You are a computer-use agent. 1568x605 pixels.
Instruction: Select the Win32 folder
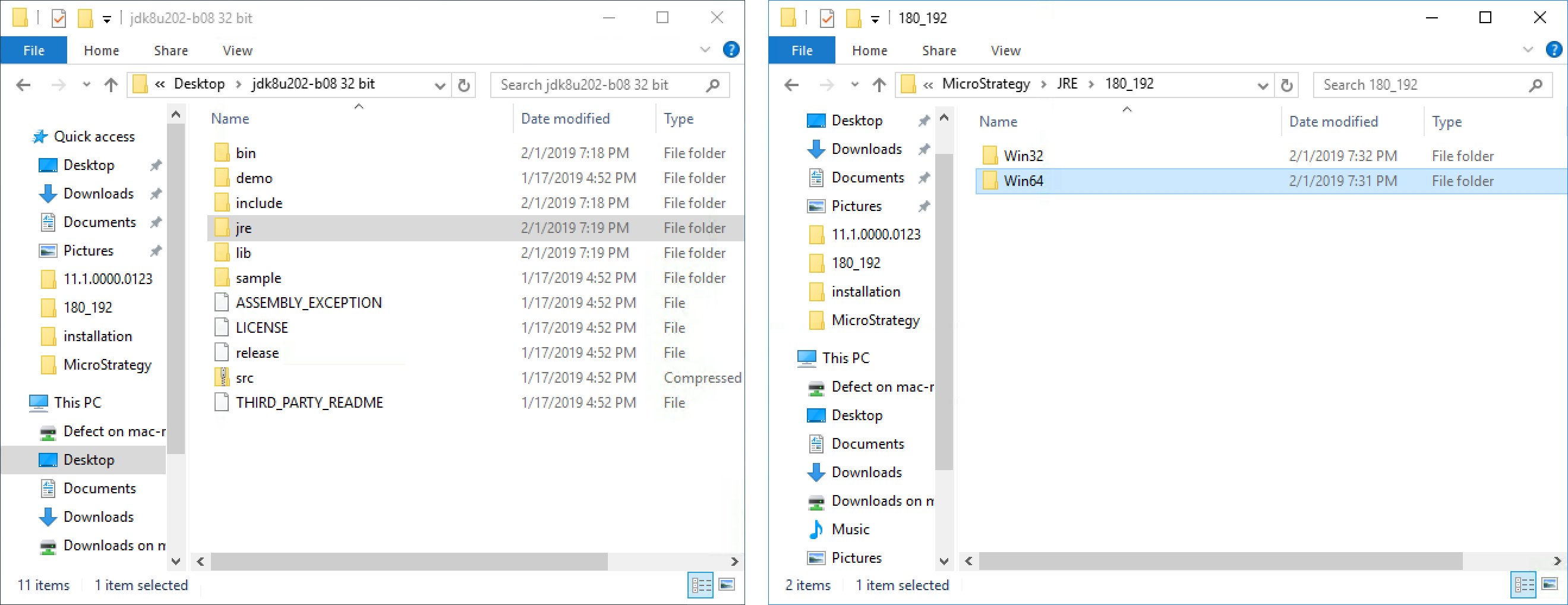(1023, 156)
